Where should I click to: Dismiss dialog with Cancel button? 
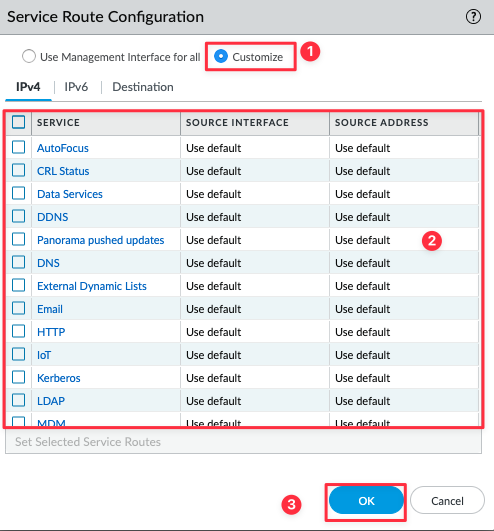(x=447, y=501)
